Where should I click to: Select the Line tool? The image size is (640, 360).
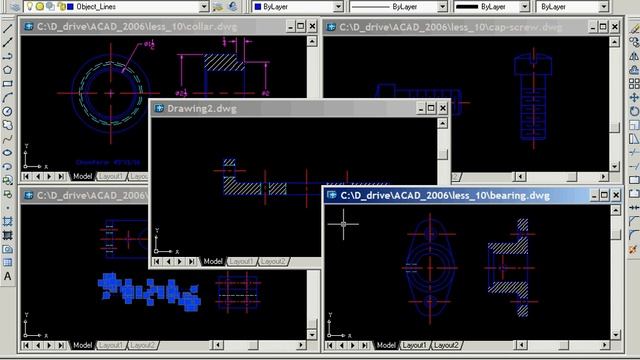7,29
